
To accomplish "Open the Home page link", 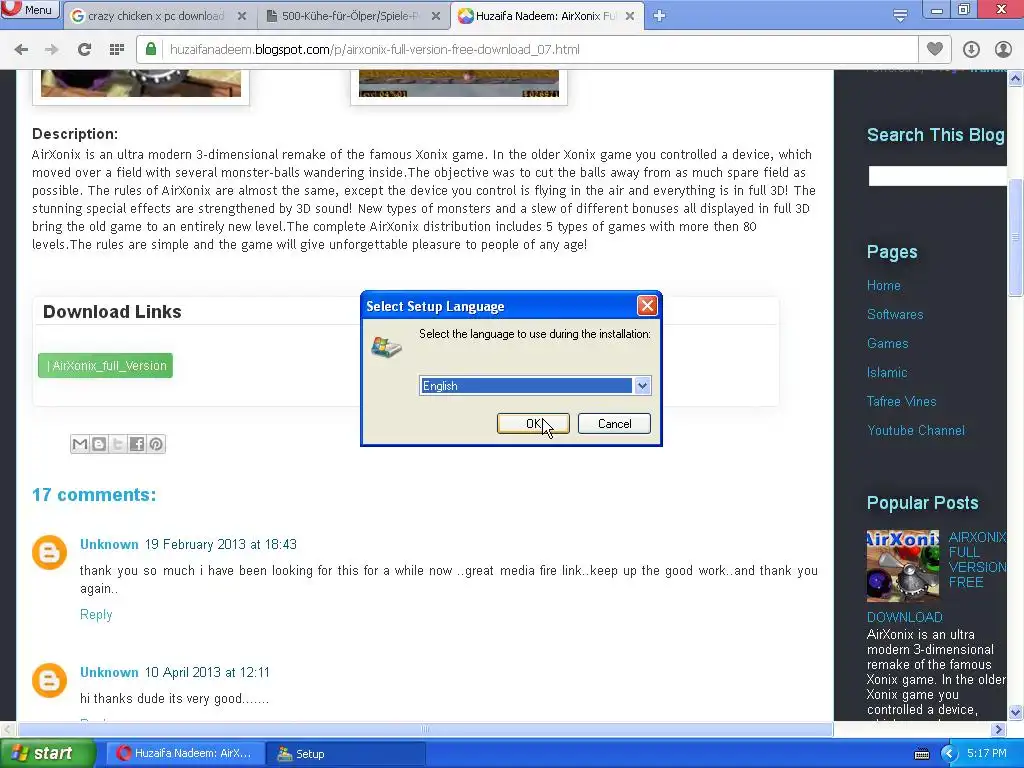I will 884,285.
